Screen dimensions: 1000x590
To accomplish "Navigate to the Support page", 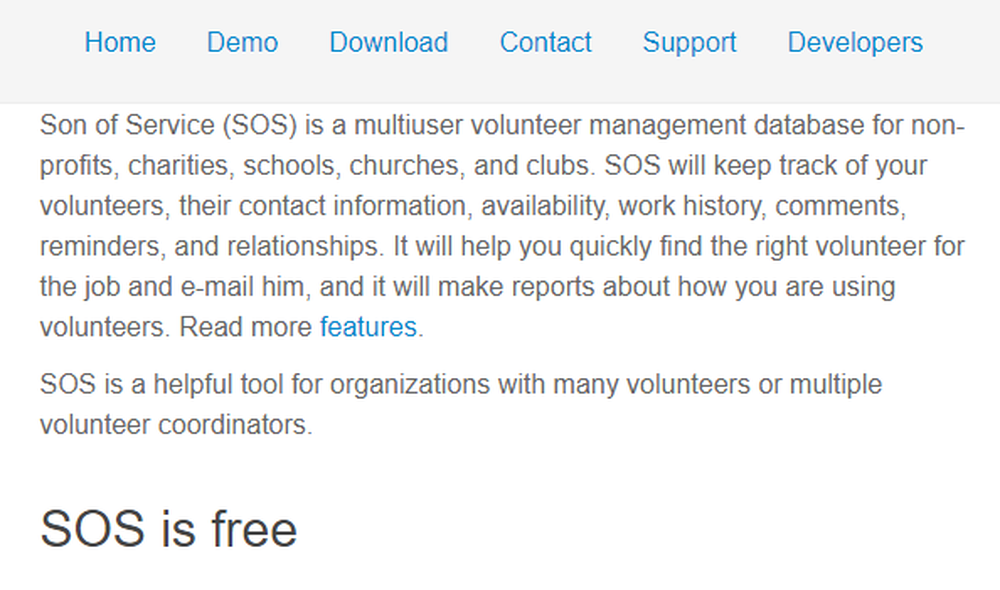I will 689,43.
